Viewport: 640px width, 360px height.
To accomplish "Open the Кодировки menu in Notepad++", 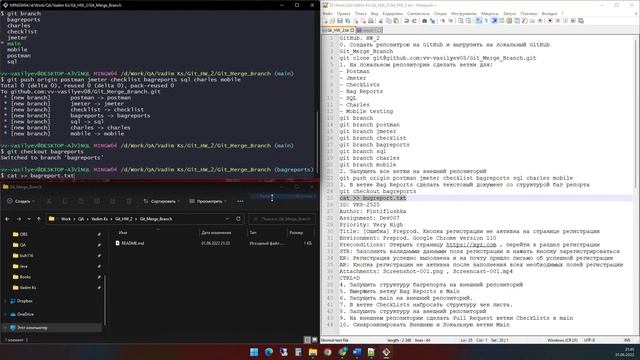I will (x=393, y=13).
